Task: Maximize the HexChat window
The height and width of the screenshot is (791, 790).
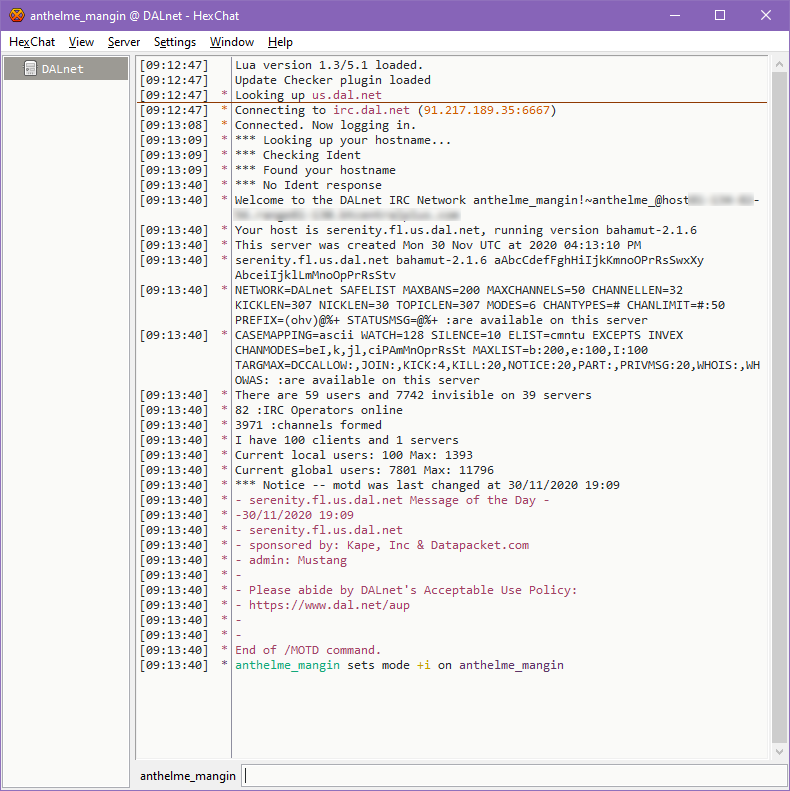Action: point(720,16)
